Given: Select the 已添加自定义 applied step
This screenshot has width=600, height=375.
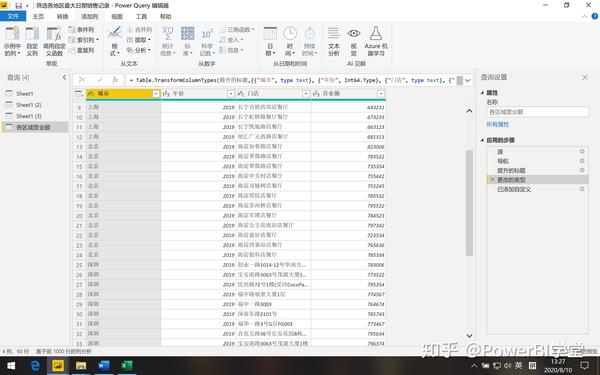Looking at the screenshot, I should click(x=538, y=189).
